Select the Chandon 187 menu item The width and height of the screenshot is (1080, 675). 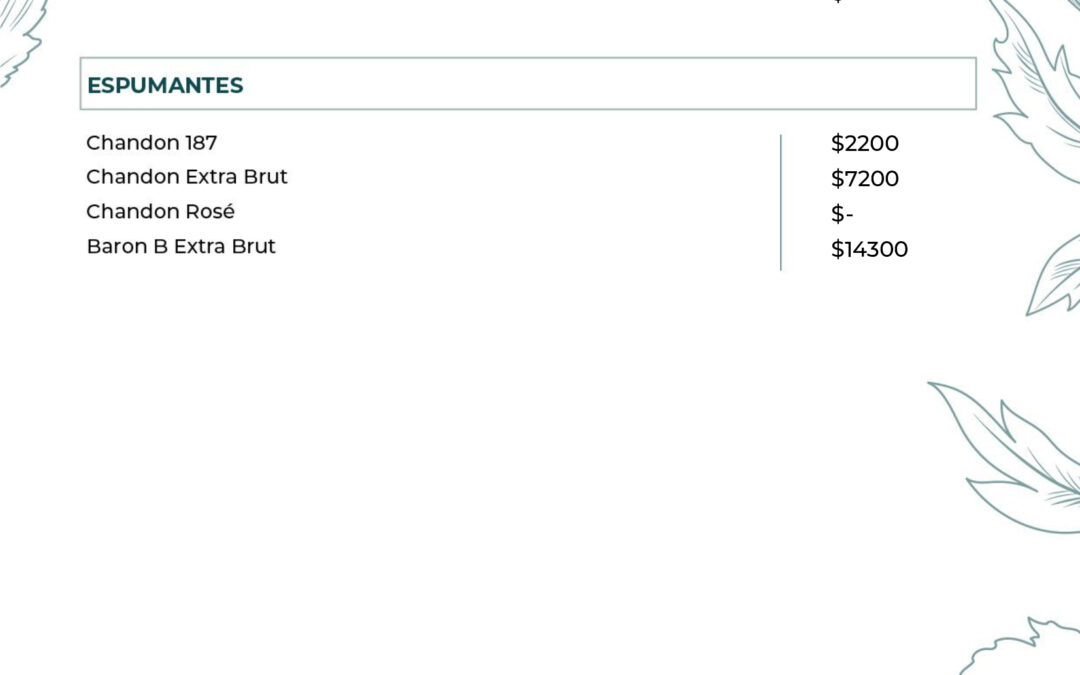coord(152,143)
